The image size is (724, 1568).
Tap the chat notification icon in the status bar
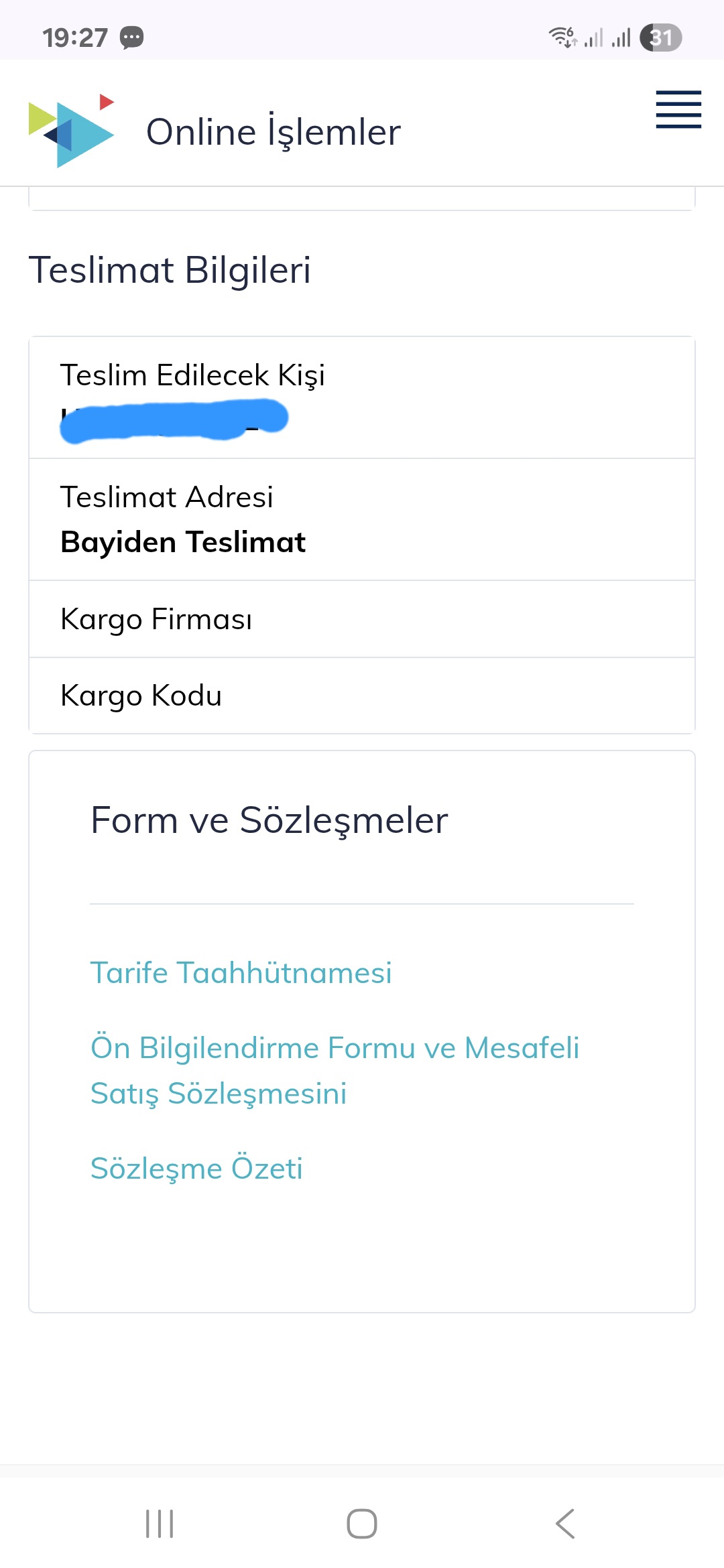click(131, 38)
